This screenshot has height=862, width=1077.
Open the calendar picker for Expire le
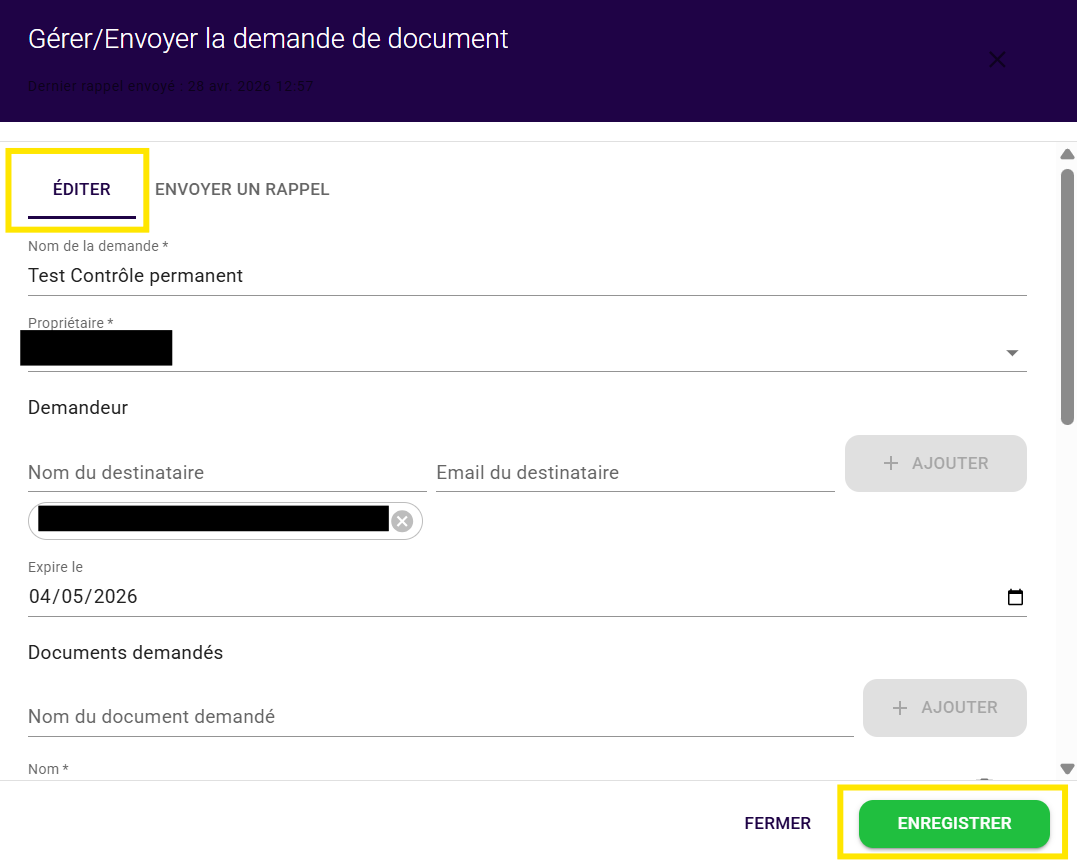coord(1015,598)
